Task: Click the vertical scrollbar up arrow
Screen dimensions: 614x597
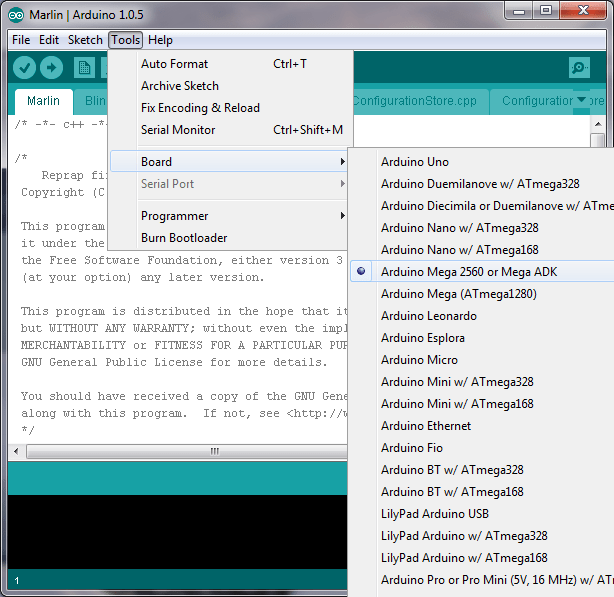Action: (x=598, y=124)
